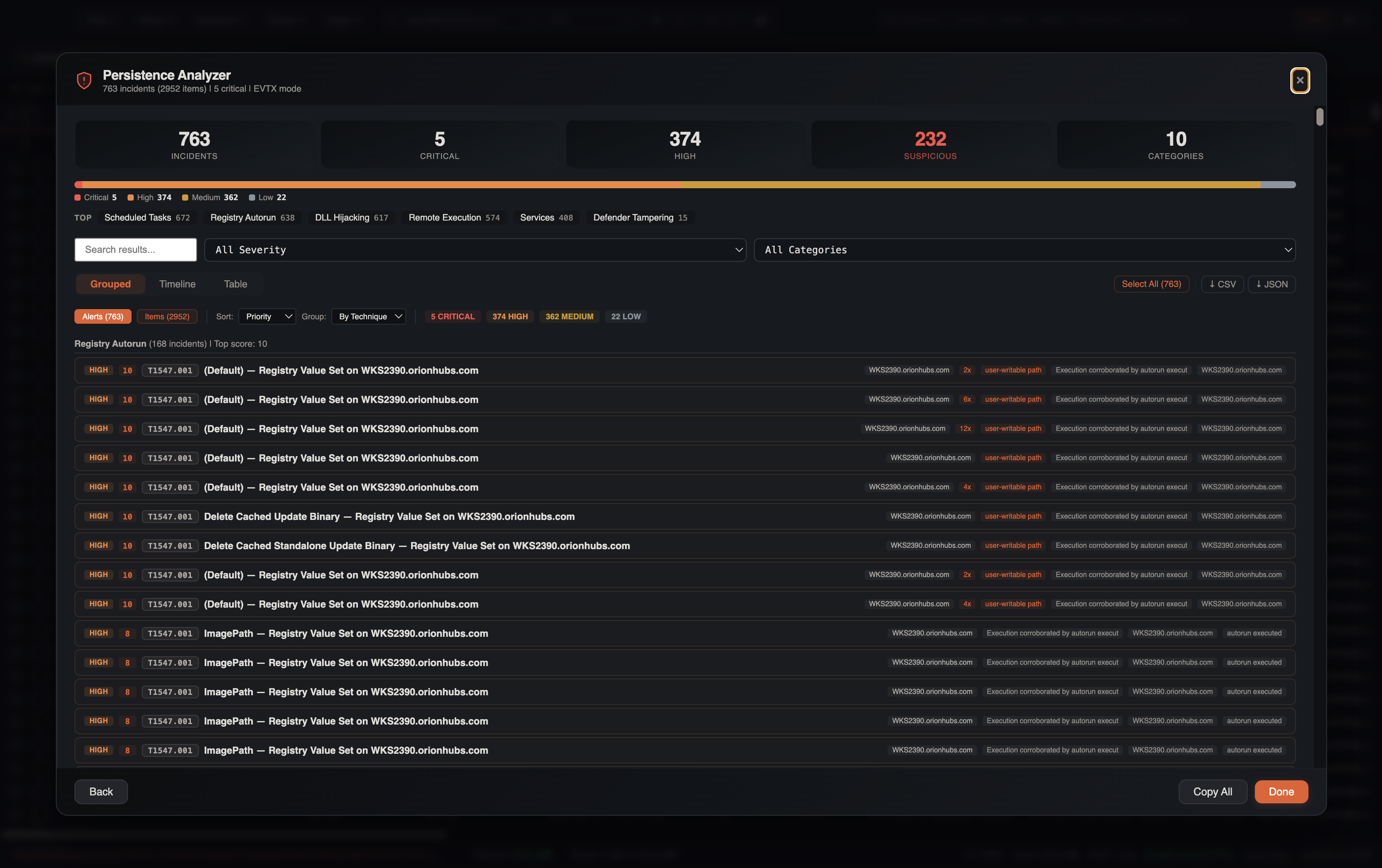This screenshot has height=868, width=1382.
Task: Filter by 5 CRITICAL chip
Action: (x=452, y=316)
